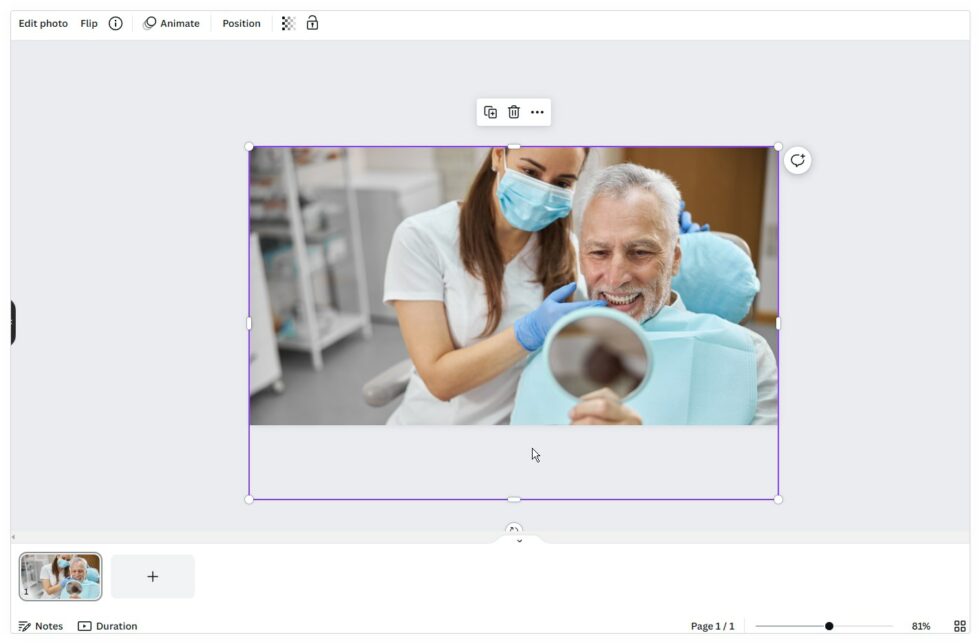
Task: Click the Notes icon in the status bar
Action: tap(27, 626)
